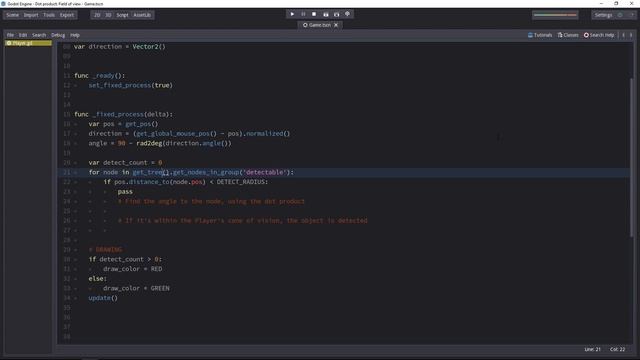Click the DETECT_RADIUS condition line
The width and height of the screenshot is (640, 360).
click(185, 182)
